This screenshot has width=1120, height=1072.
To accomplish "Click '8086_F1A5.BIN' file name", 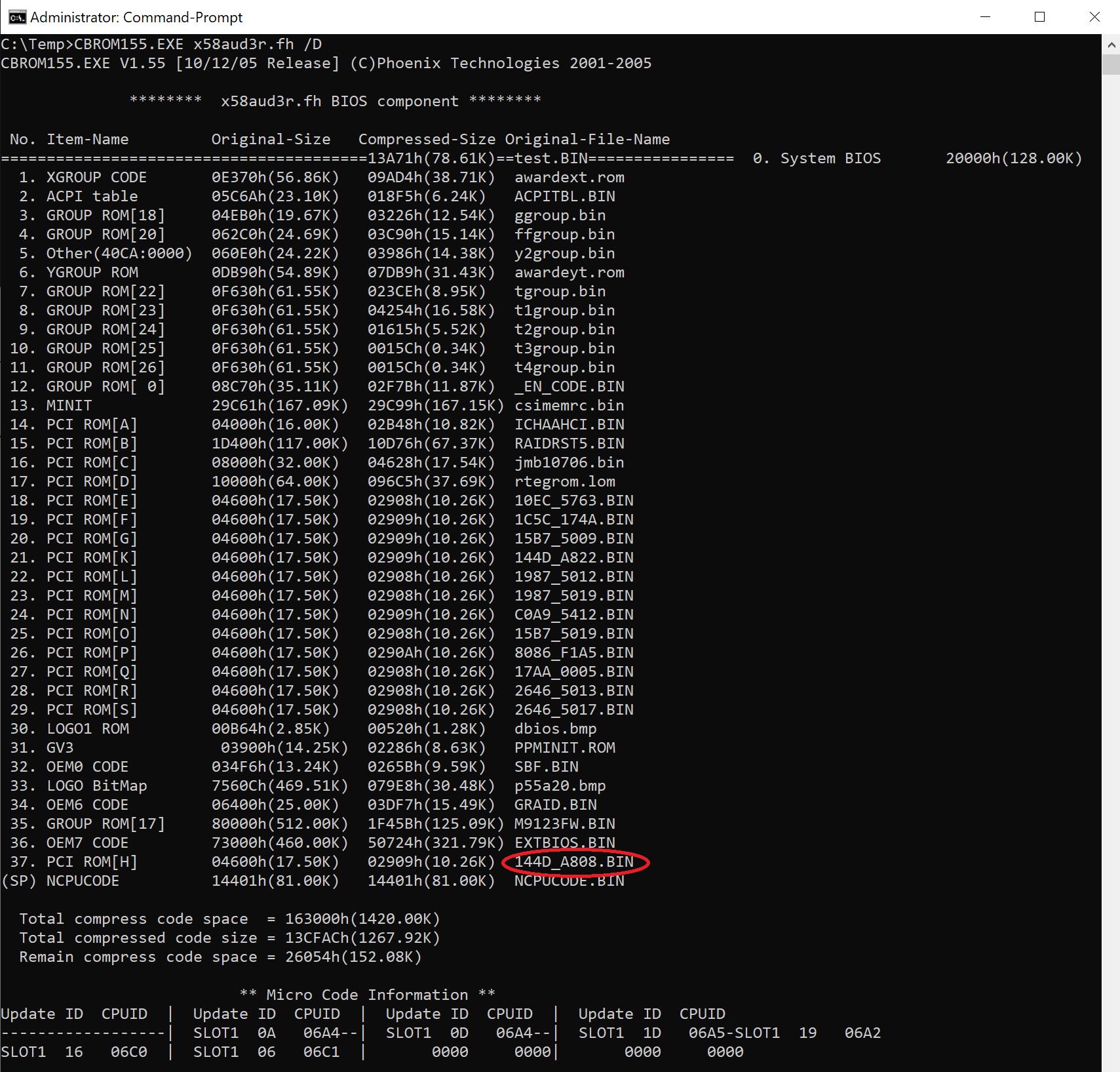I will click(574, 652).
